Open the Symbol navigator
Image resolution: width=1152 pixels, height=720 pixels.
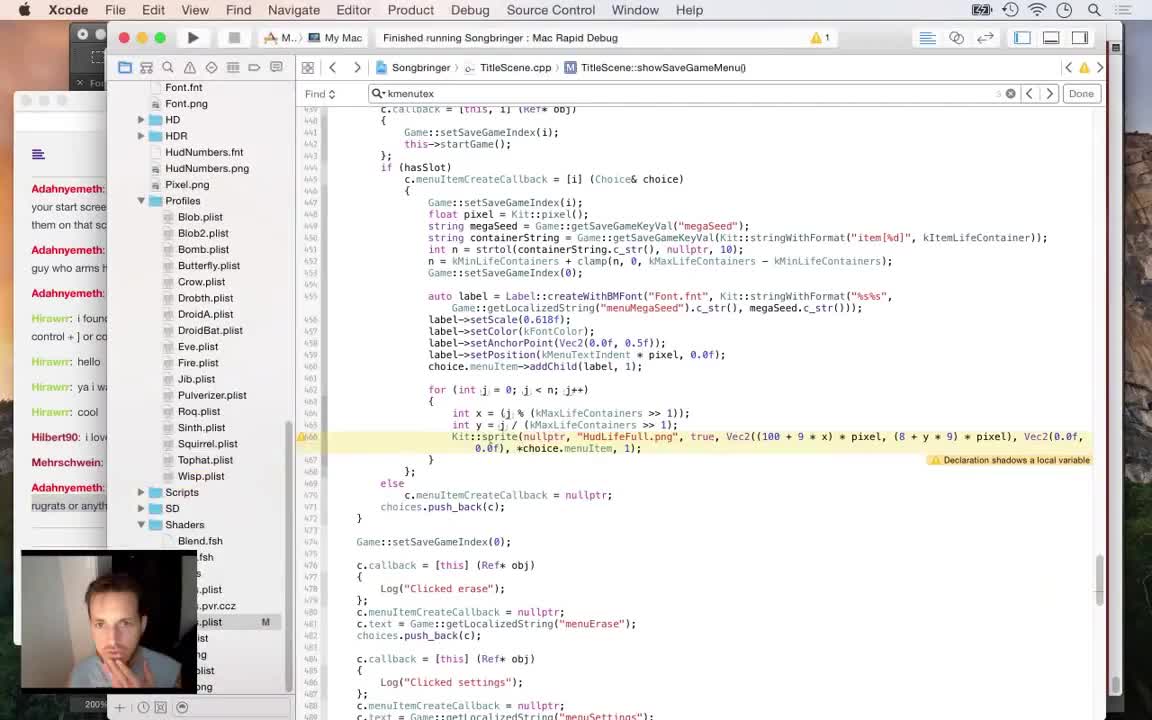(146, 68)
